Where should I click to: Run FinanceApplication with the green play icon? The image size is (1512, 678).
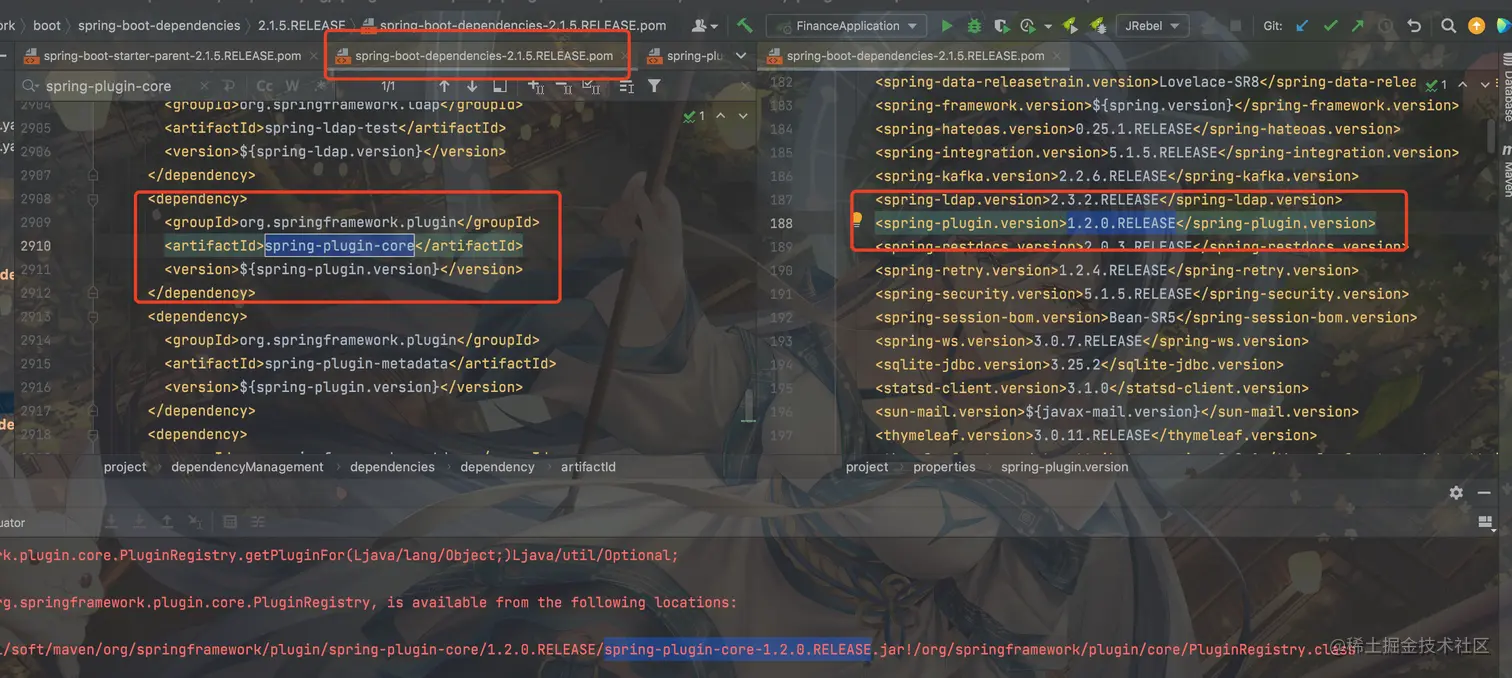click(x=947, y=26)
